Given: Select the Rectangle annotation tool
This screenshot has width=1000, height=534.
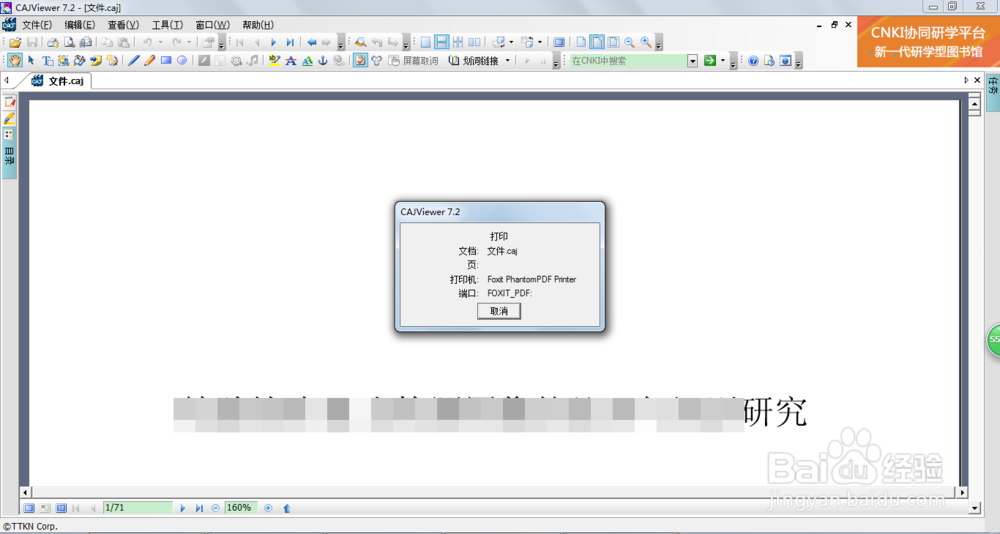Looking at the screenshot, I should (166, 61).
